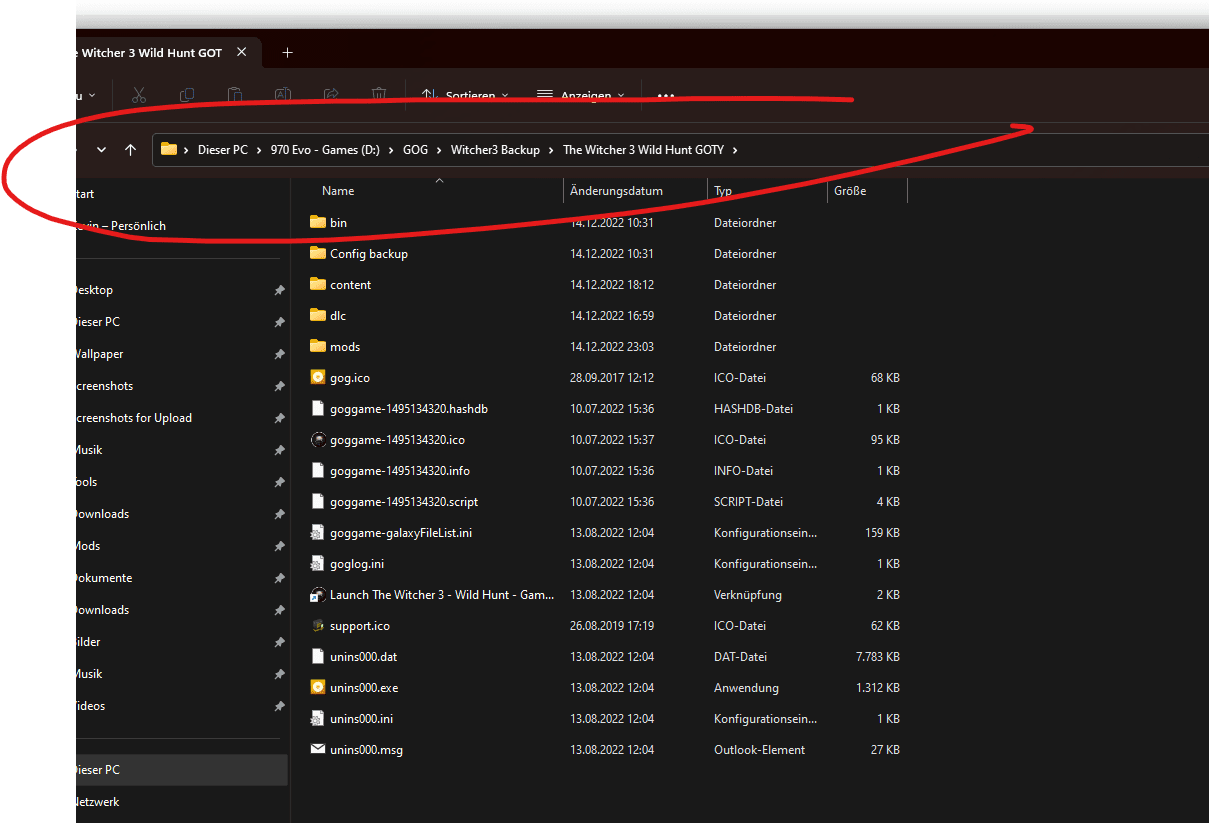Sort by the Typ column header

click(x=723, y=191)
